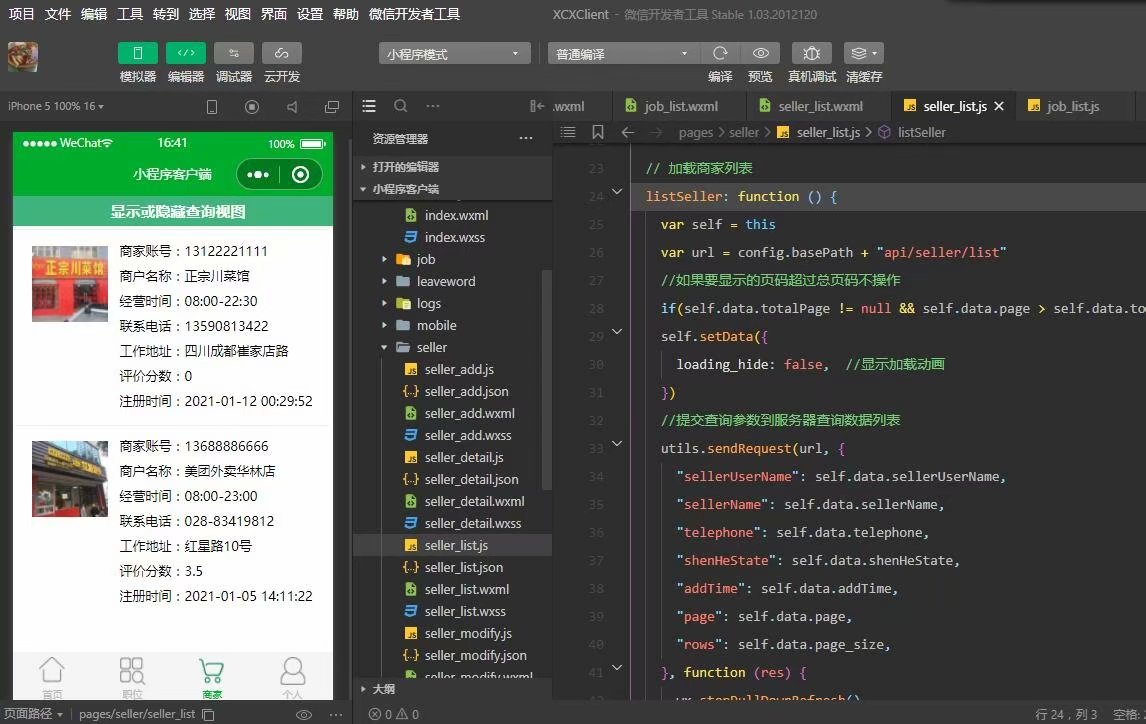Click 显示或隐藏查询视图 button in simulator

pyautogui.click(x=173, y=212)
